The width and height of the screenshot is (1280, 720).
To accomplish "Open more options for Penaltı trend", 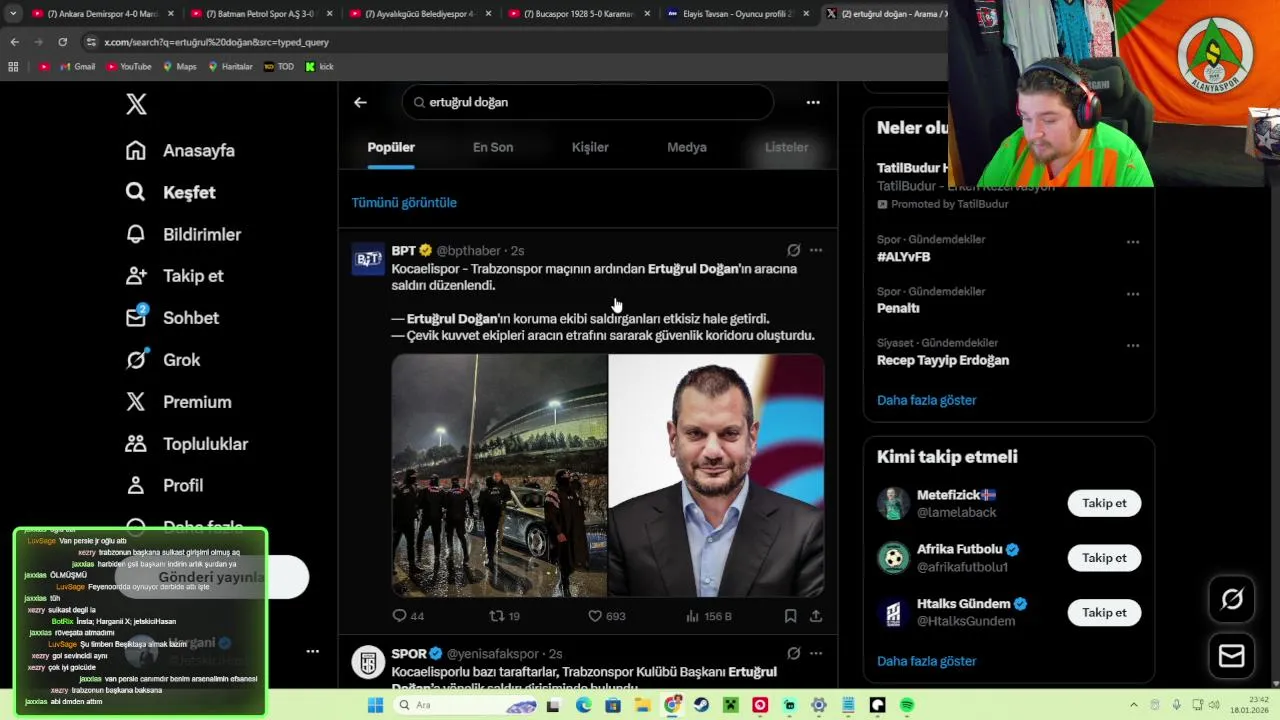I will (x=1133, y=294).
